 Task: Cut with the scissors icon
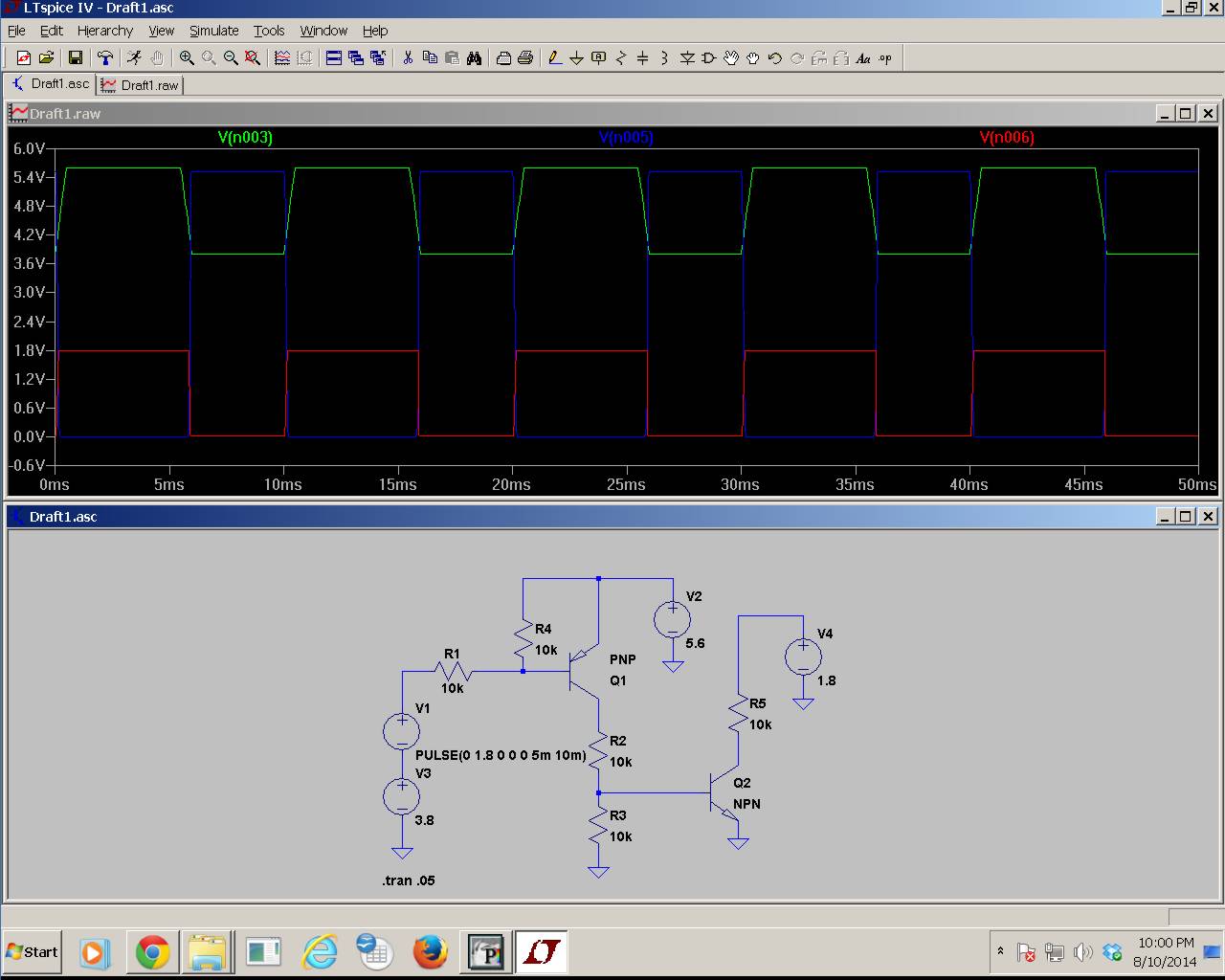click(408, 58)
